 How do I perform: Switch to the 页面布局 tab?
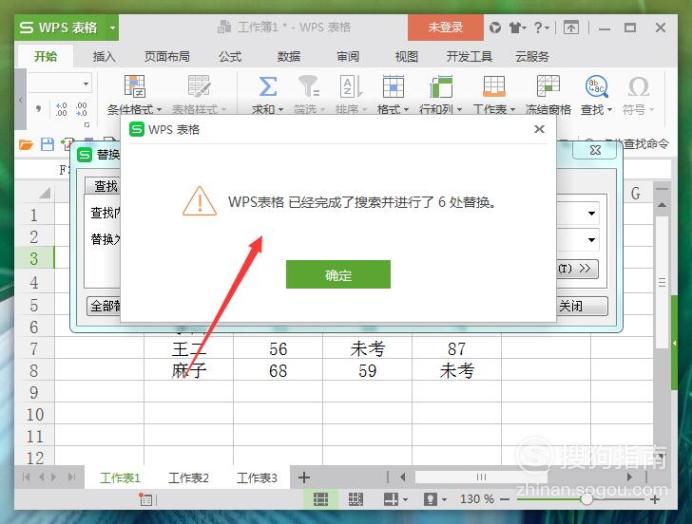pyautogui.click(x=167, y=57)
